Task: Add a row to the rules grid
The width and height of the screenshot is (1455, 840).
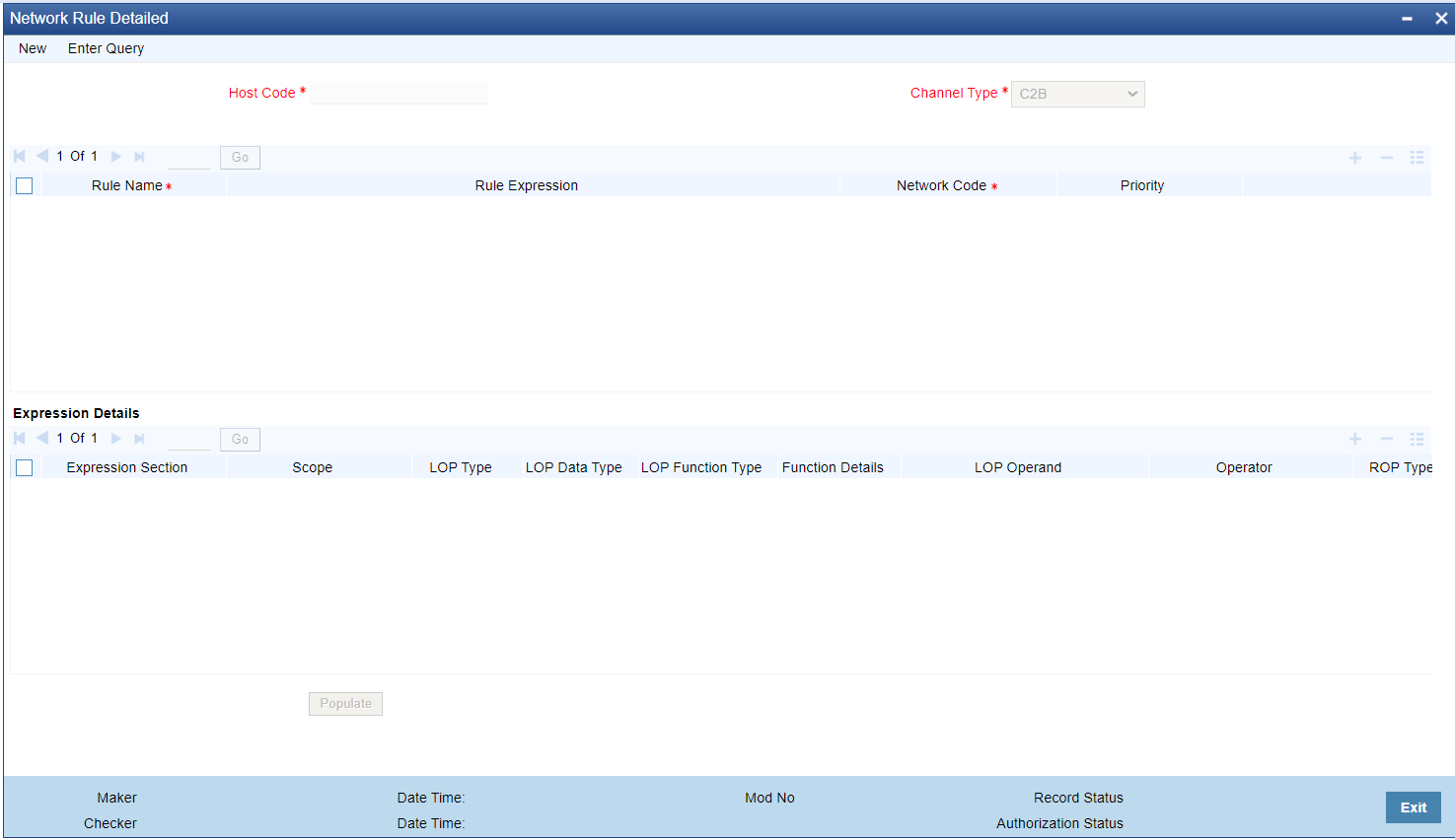Action: [x=1355, y=158]
